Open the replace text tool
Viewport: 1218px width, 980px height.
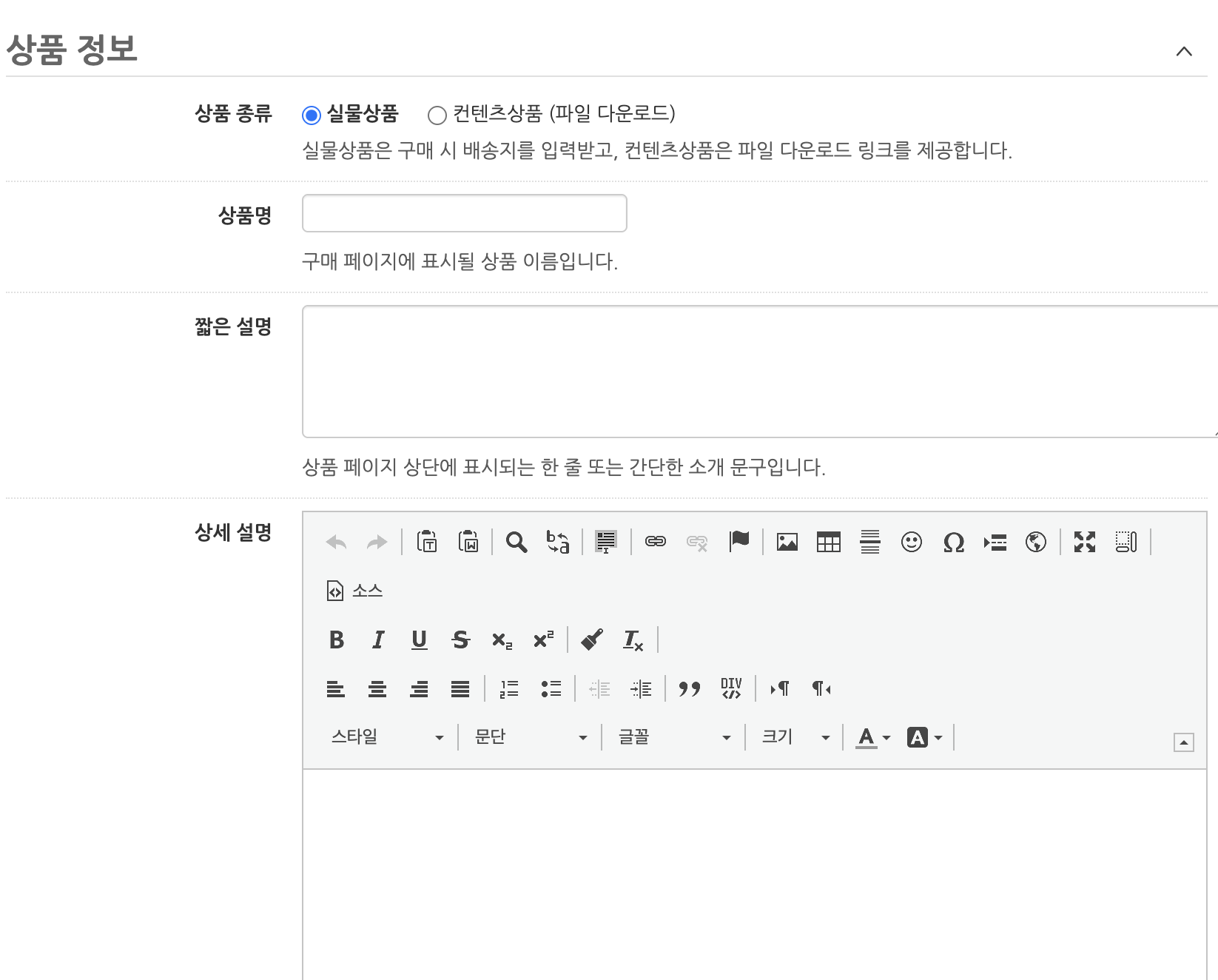click(558, 542)
